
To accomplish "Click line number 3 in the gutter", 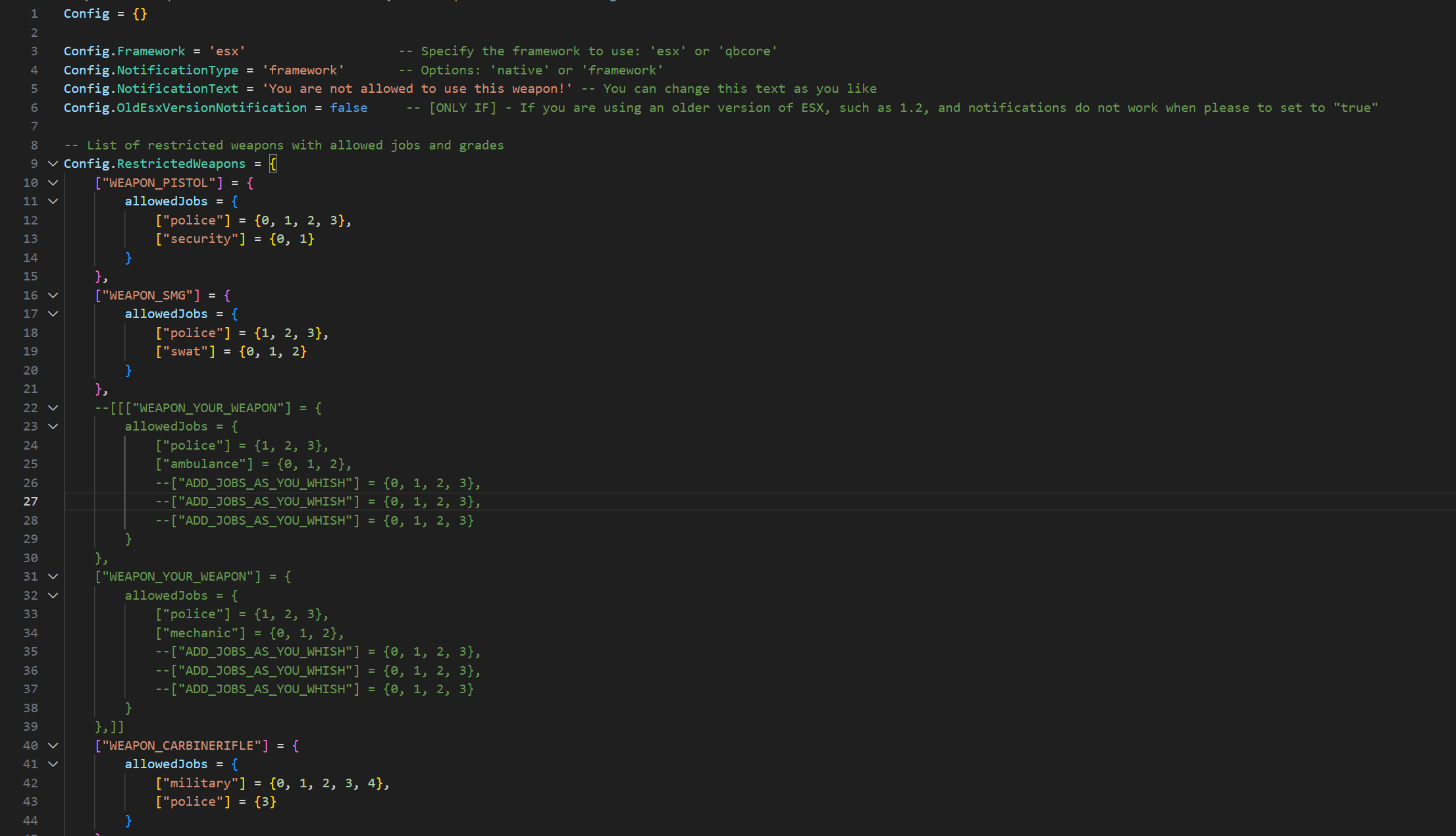I will (x=34, y=51).
